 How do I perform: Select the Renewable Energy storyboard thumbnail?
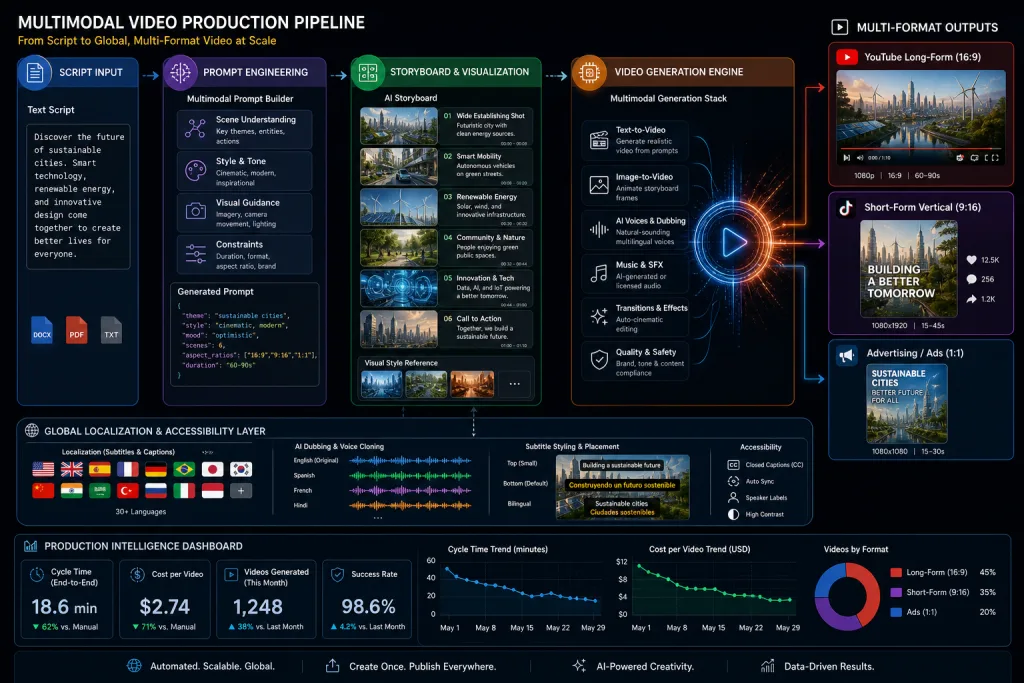pyautogui.click(x=398, y=207)
